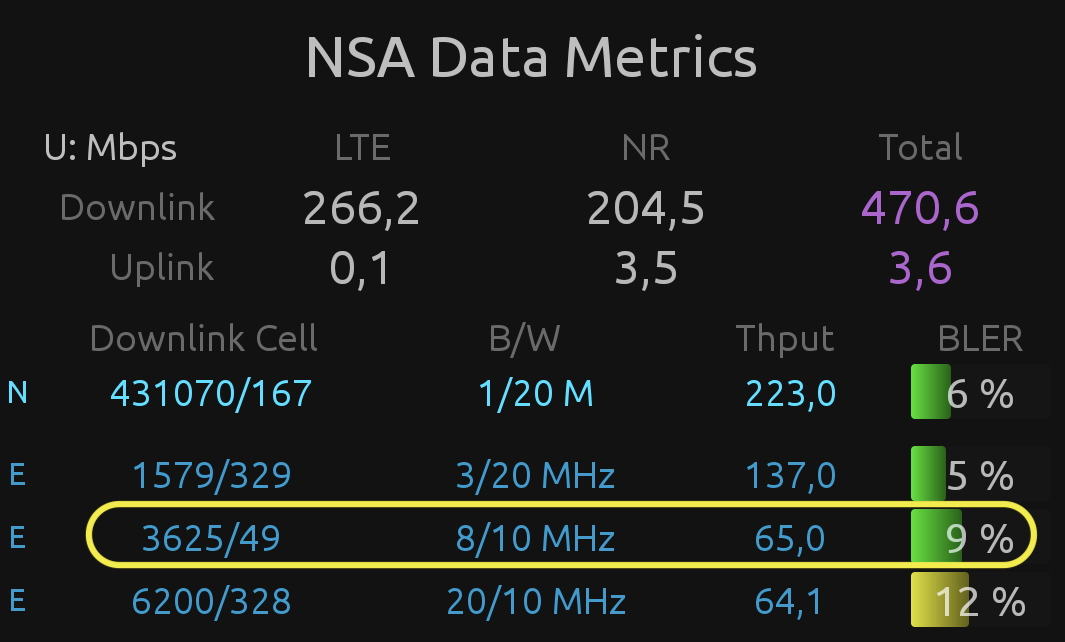1065x642 pixels.
Task: Click the BLER column header
Action: (980, 339)
